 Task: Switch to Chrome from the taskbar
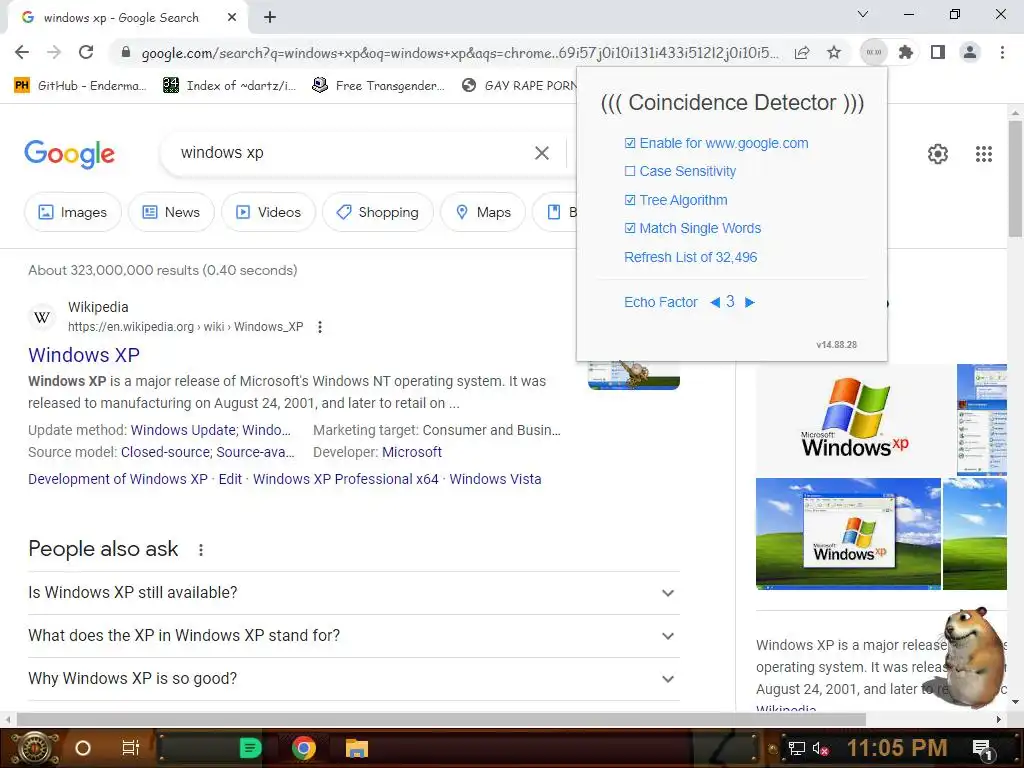pyautogui.click(x=304, y=748)
